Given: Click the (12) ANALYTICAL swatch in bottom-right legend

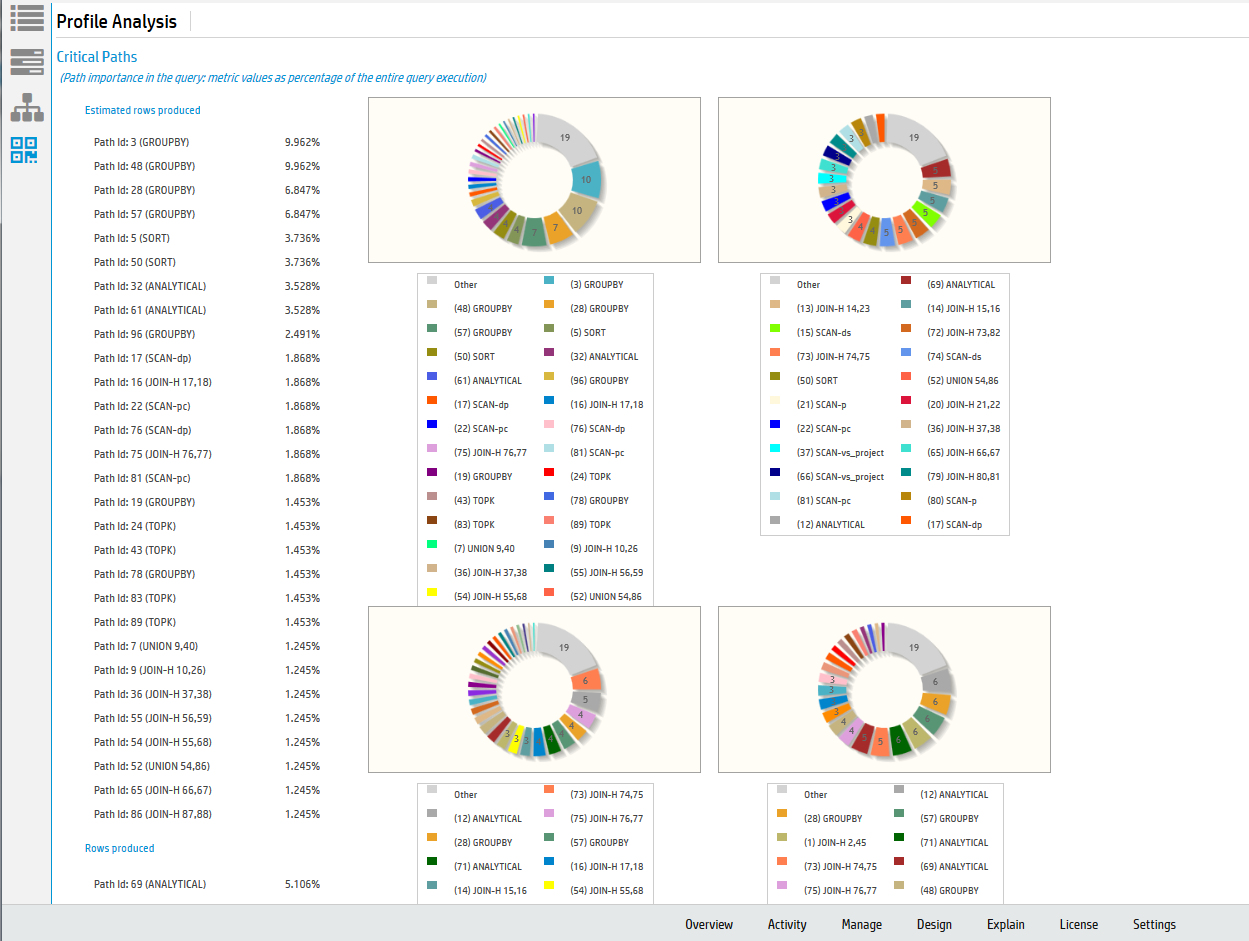Looking at the screenshot, I should (899, 794).
